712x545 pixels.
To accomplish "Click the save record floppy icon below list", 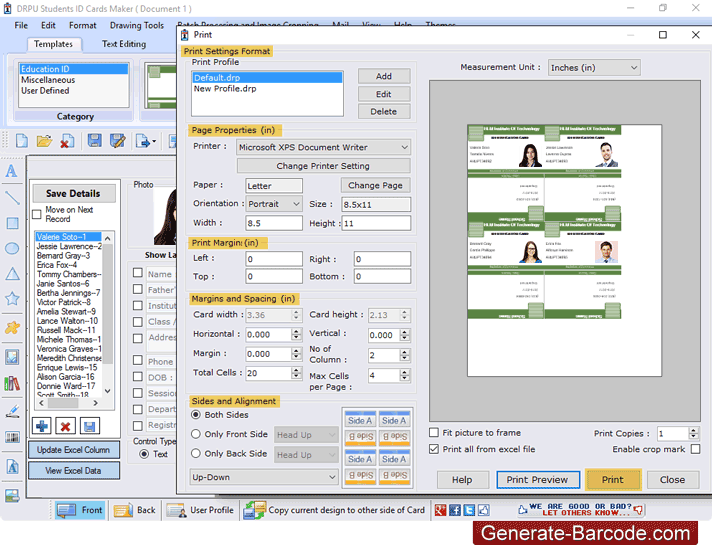I will (89, 426).
